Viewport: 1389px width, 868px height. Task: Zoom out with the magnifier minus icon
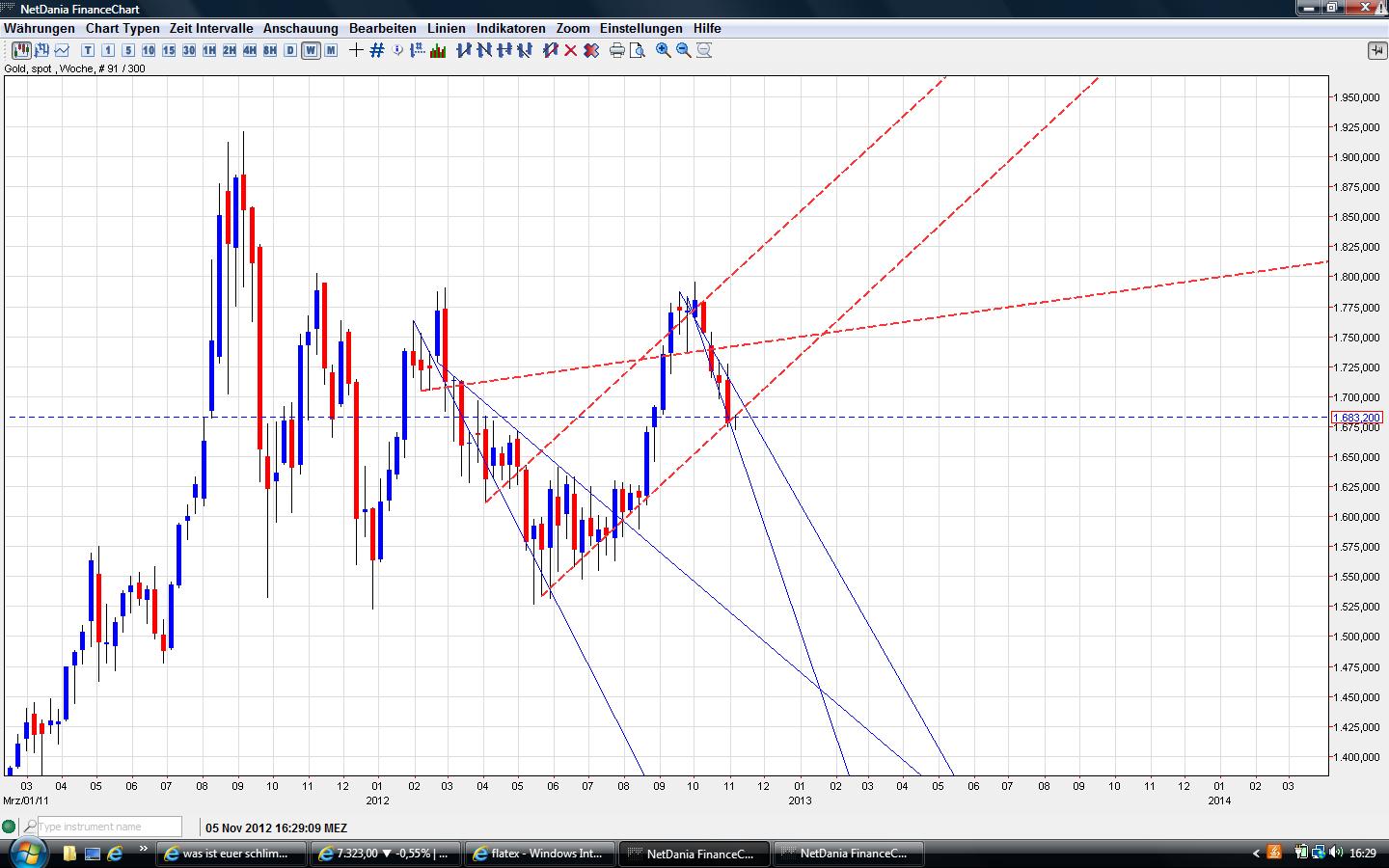pos(684,50)
